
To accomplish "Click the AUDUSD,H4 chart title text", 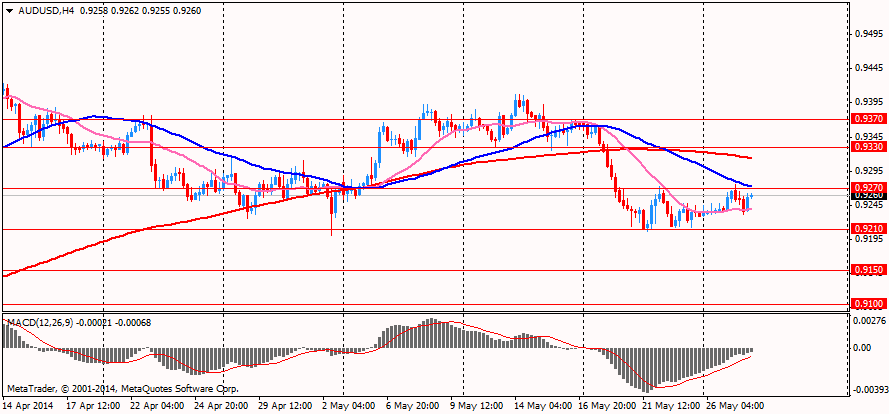I will point(37,11).
